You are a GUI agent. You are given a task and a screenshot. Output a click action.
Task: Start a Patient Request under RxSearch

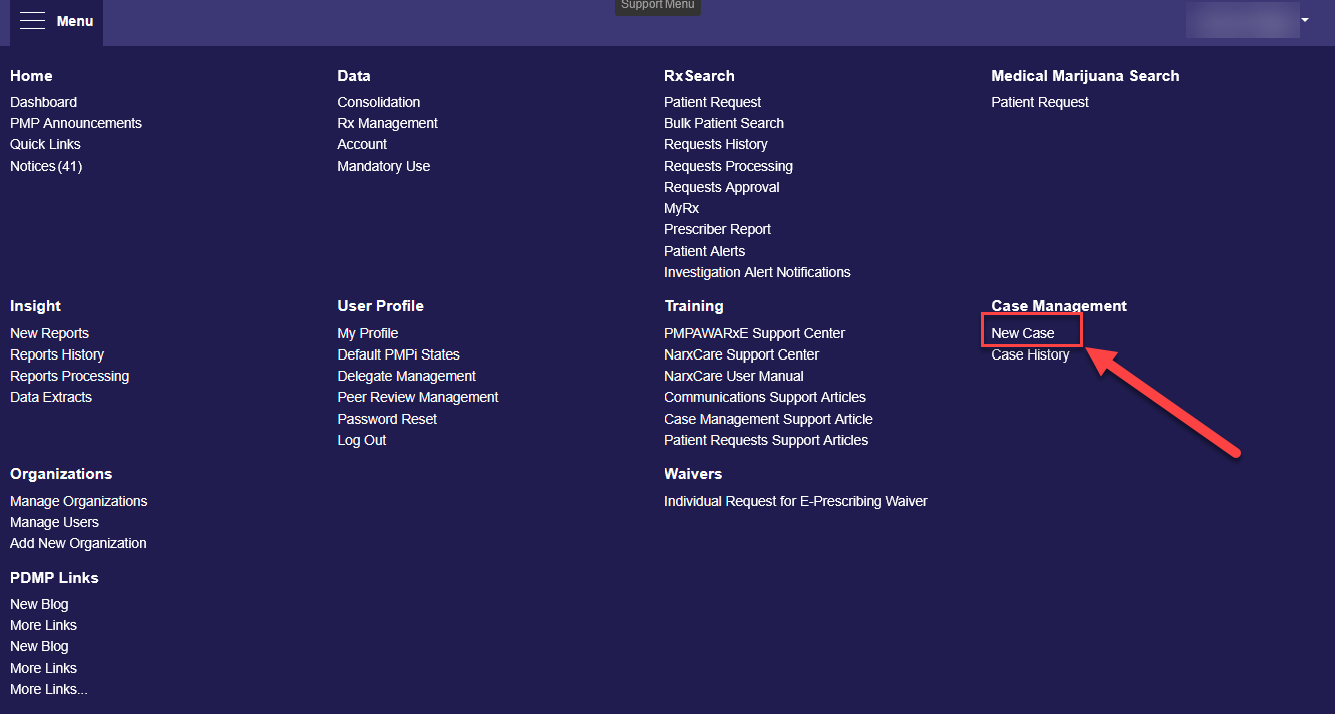(x=712, y=101)
